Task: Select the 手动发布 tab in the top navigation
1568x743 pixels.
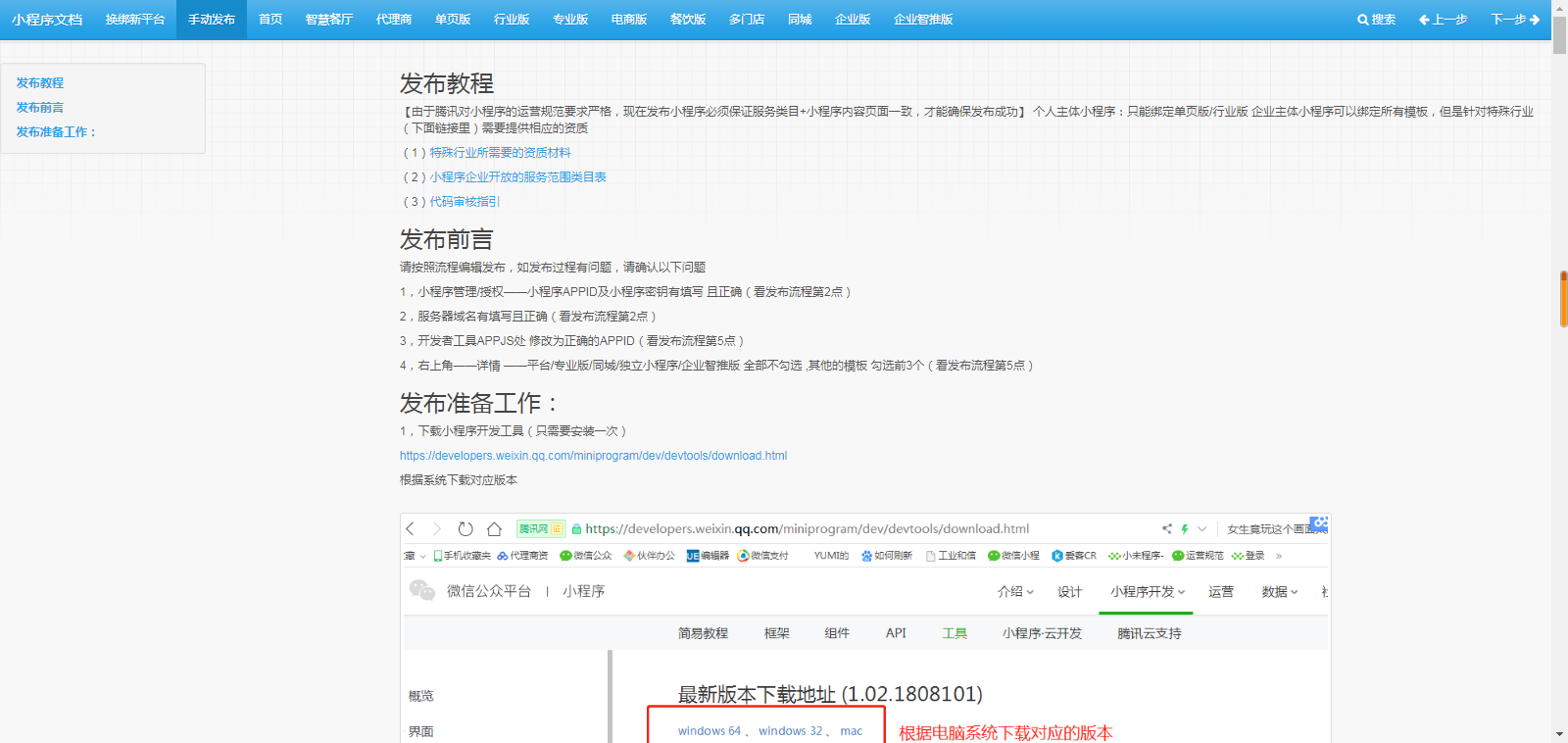Action: click(212, 20)
